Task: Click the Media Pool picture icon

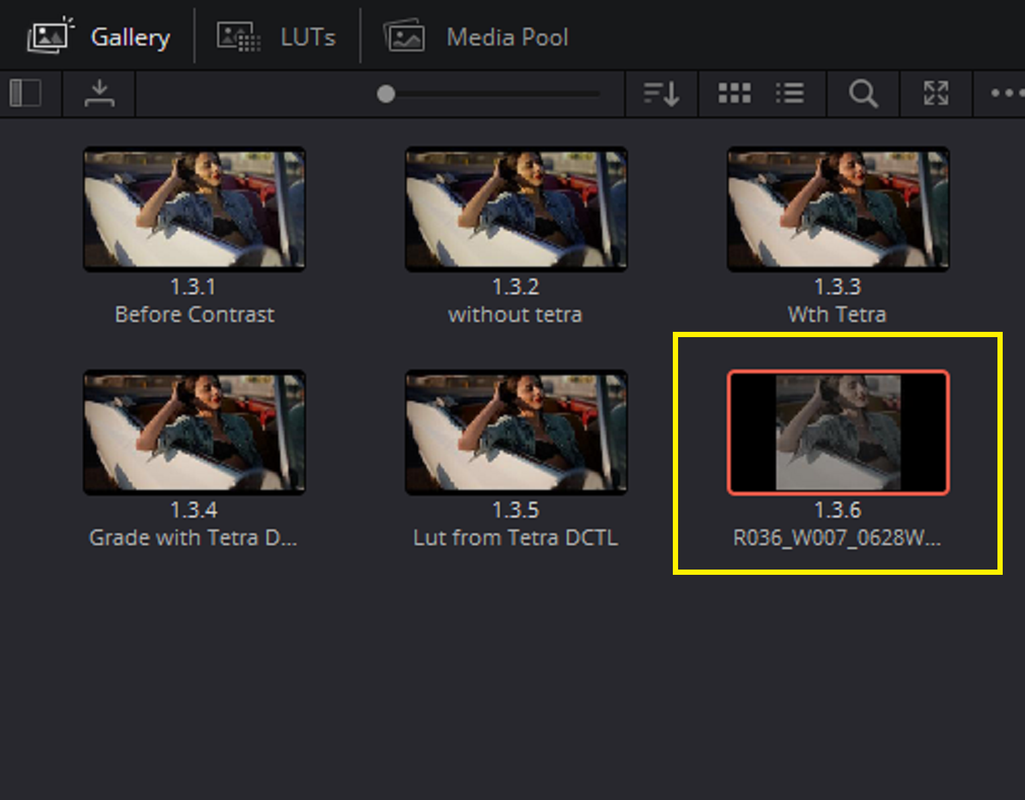Action: (404, 36)
